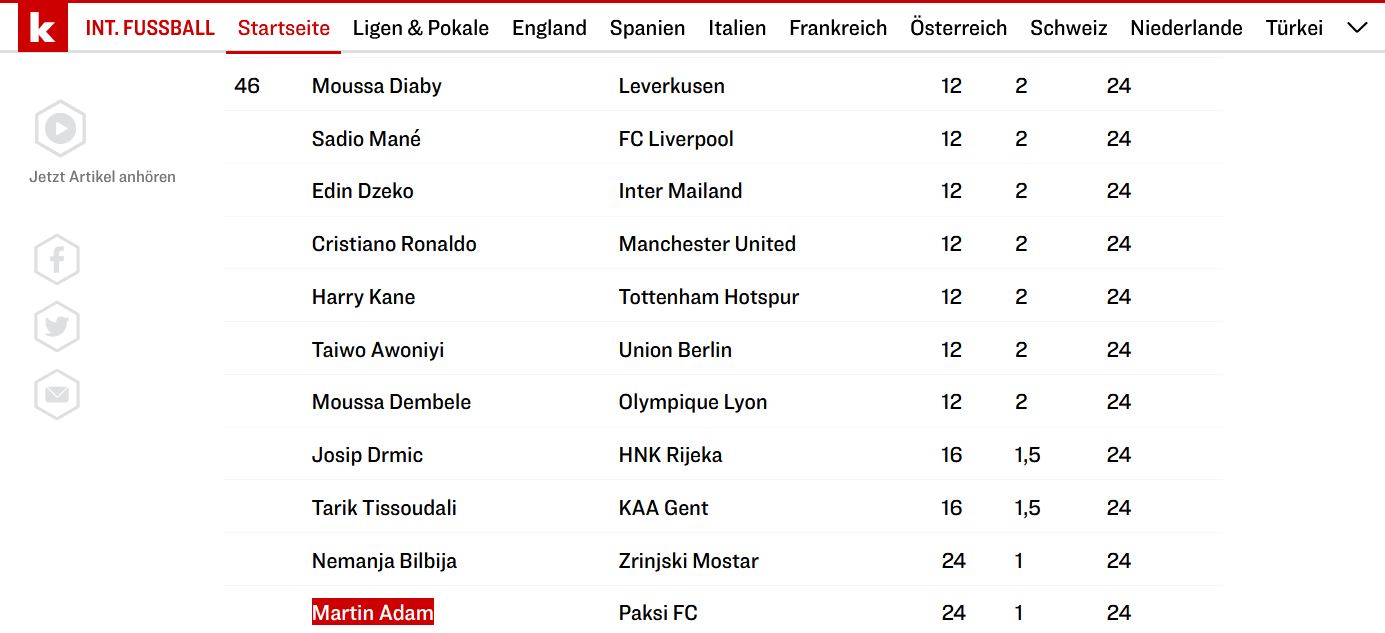Open Ligen & Pokale menu
This screenshot has width=1385, height=633.
tap(421, 28)
